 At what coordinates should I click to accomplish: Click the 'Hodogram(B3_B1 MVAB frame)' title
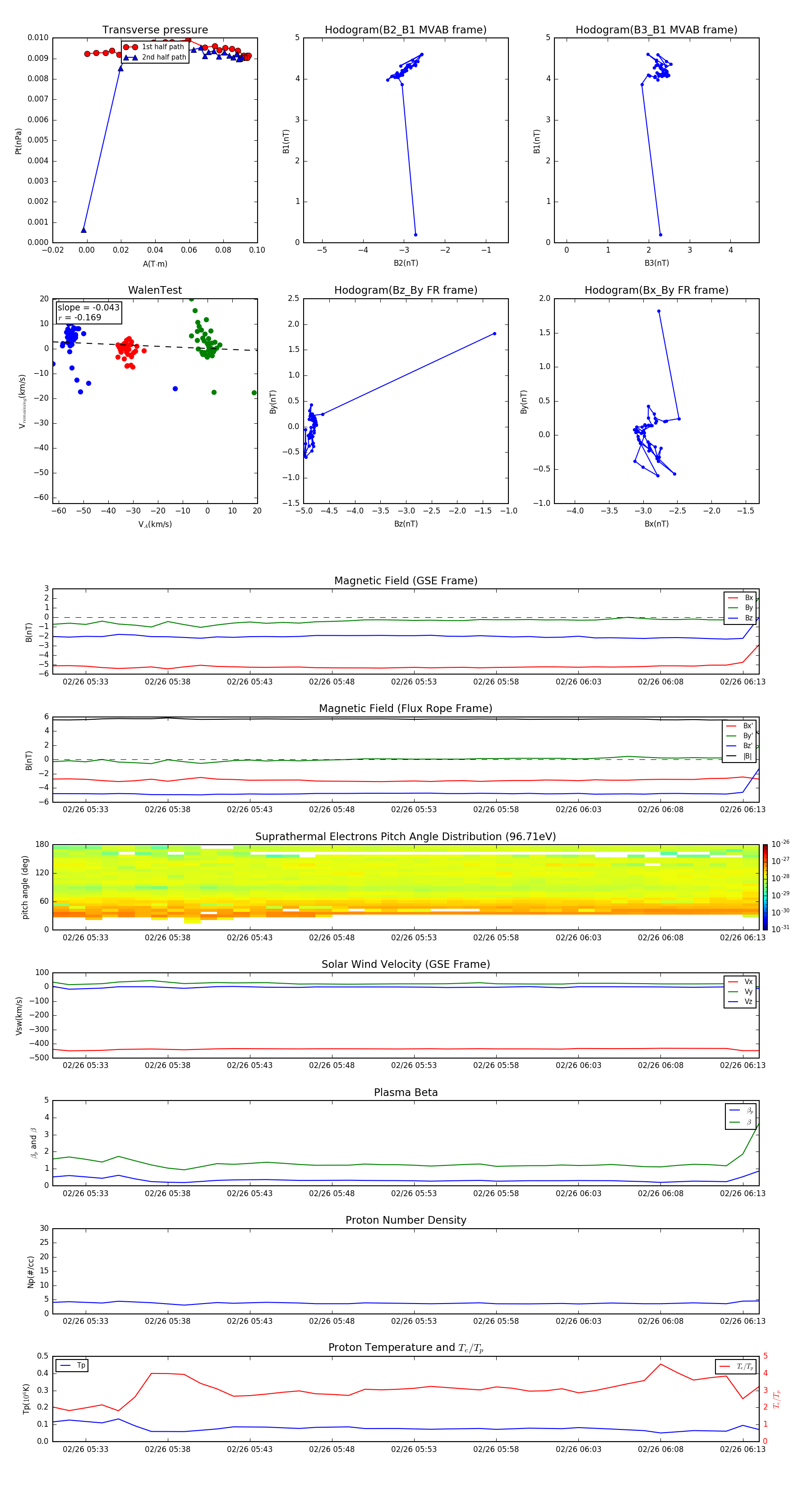656,29
